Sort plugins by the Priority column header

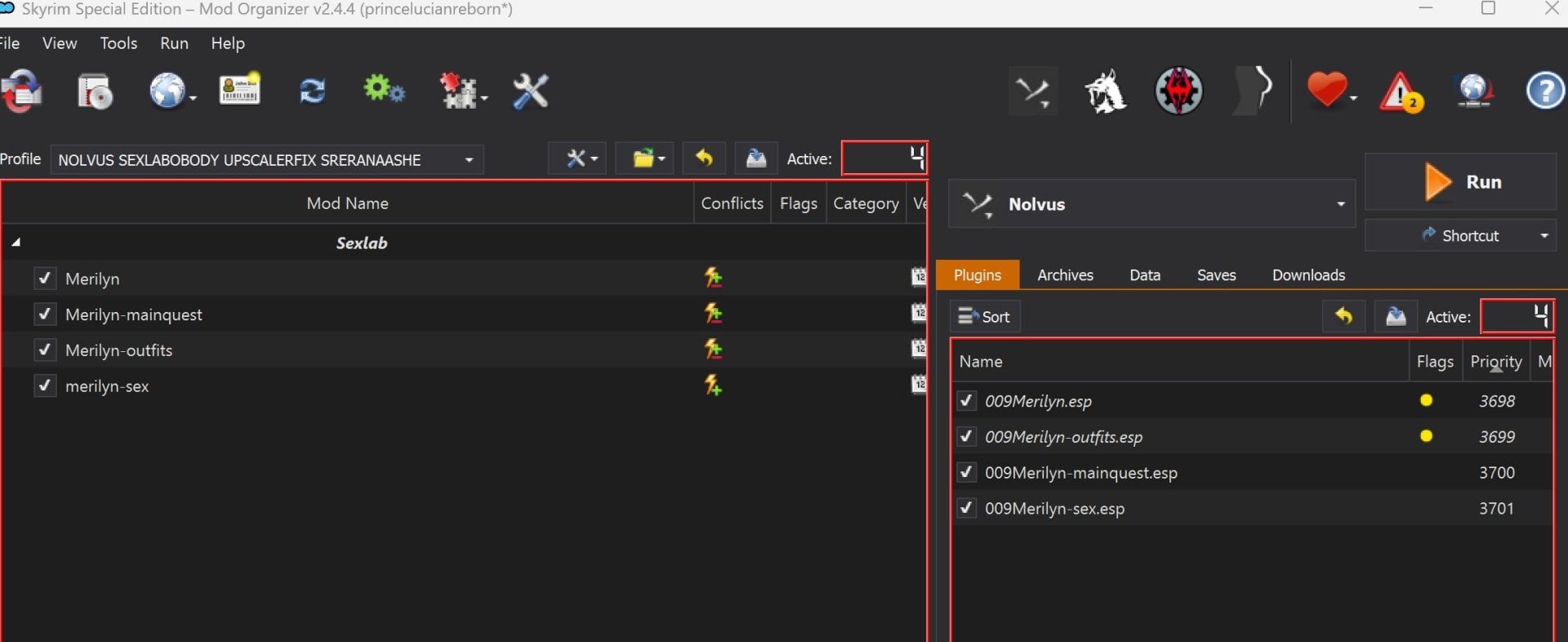pos(1496,362)
